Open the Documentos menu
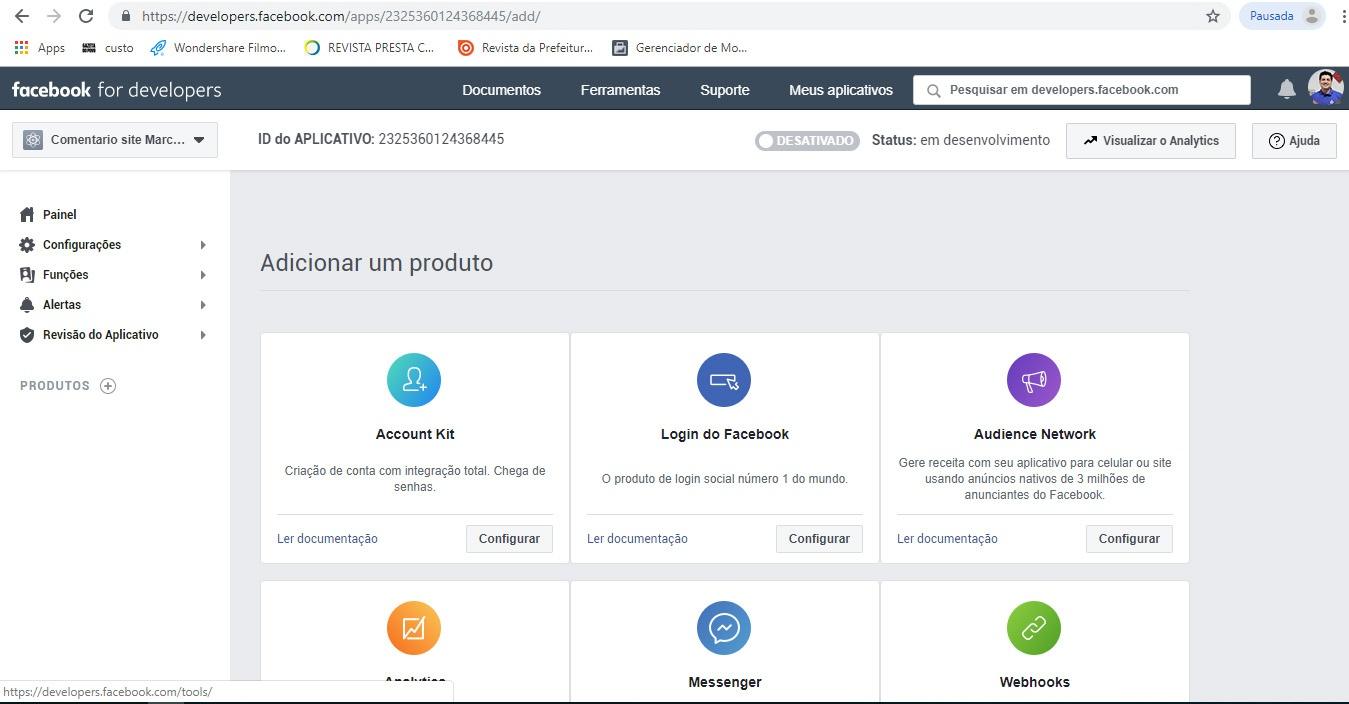Screen dimensions: 1349x704 (501, 90)
